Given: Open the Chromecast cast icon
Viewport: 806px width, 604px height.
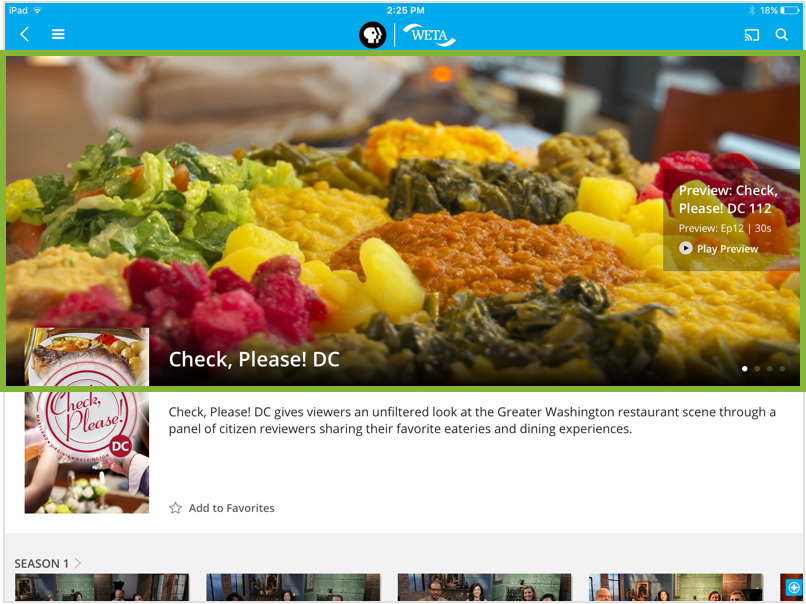Looking at the screenshot, I should [x=752, y=35].
